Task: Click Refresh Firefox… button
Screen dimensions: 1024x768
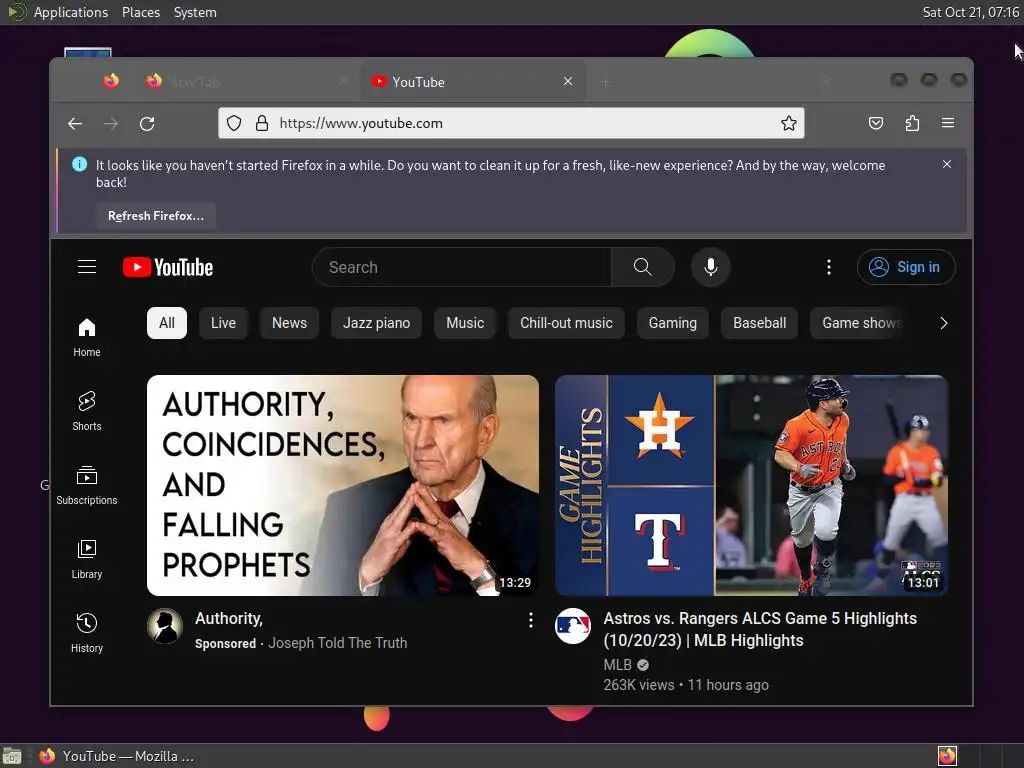Action: pyautogui.click(x=155, y=216)
